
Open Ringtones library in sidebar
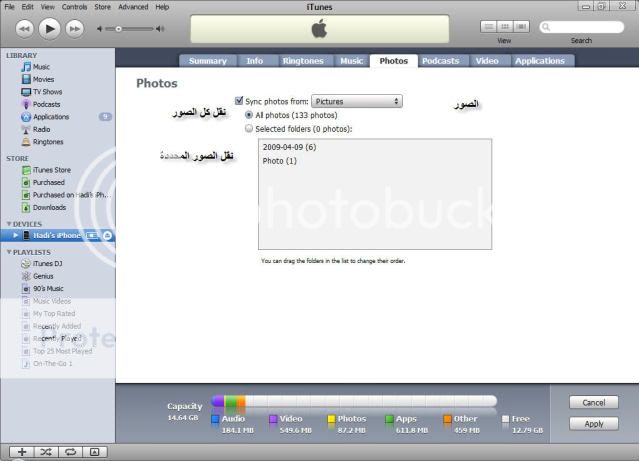48,142
